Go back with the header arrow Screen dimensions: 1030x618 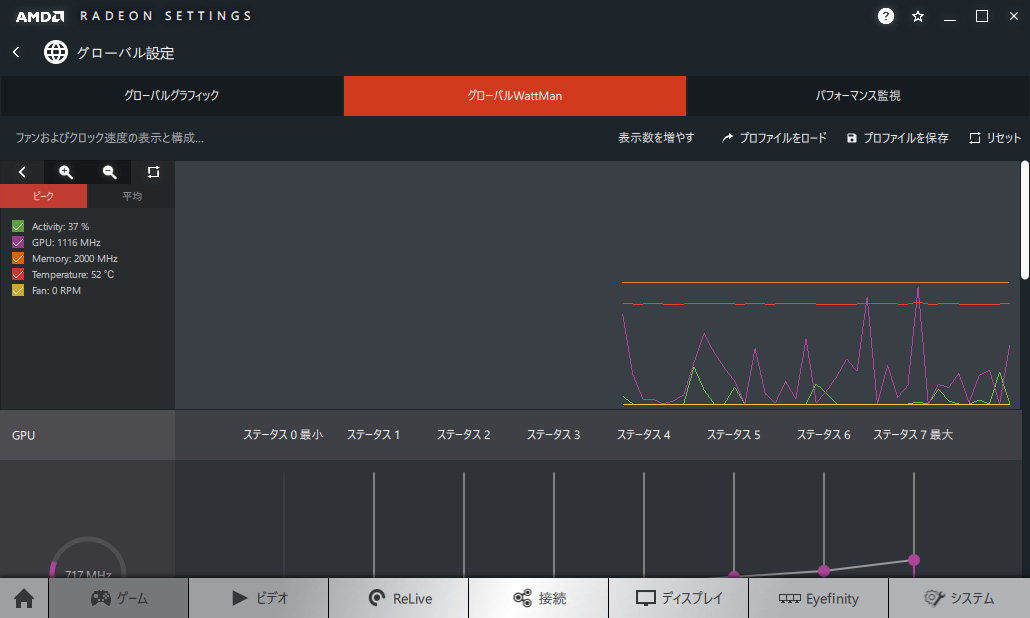pyautogui.click(x=16, y=52)
